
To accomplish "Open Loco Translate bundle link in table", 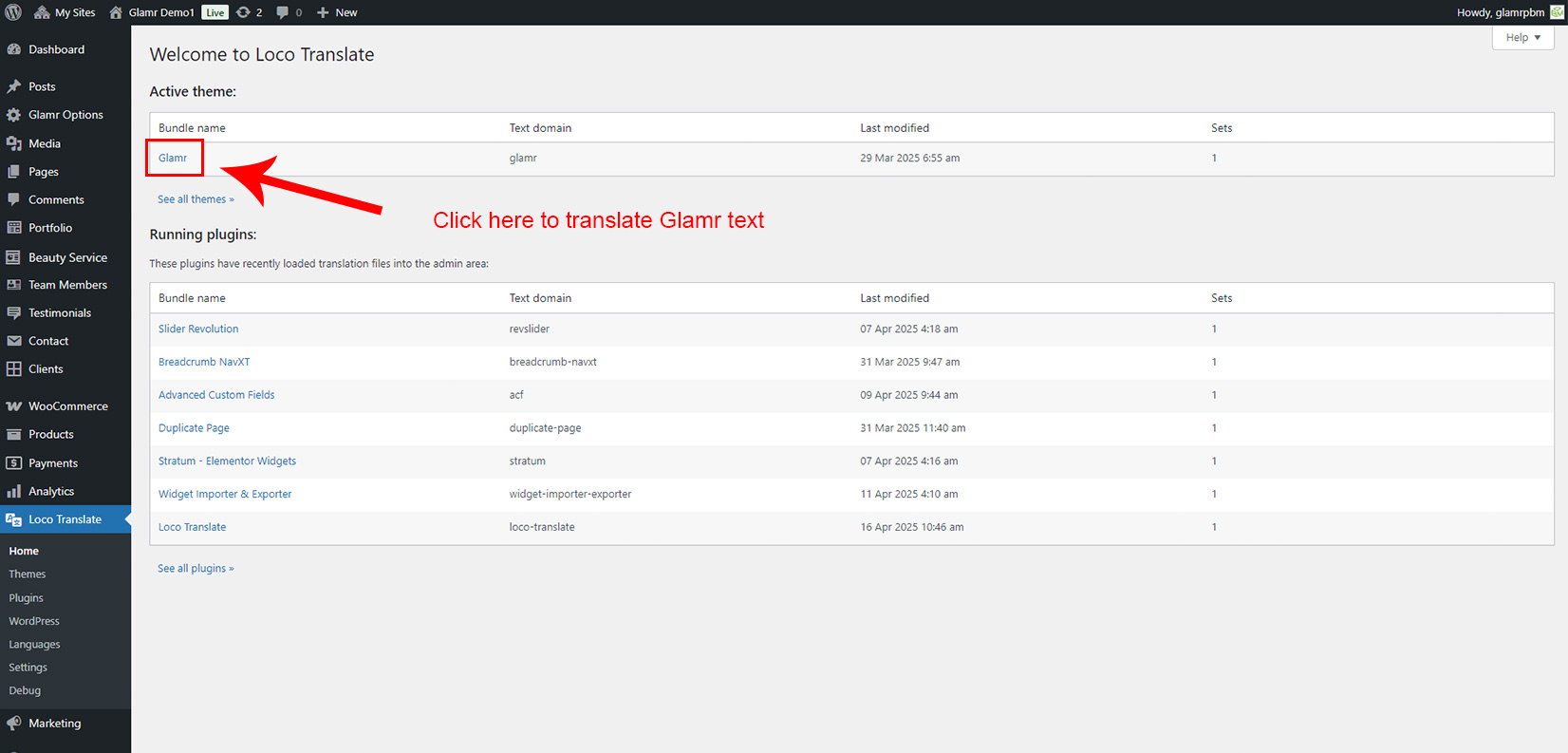I will coord(192,527).
